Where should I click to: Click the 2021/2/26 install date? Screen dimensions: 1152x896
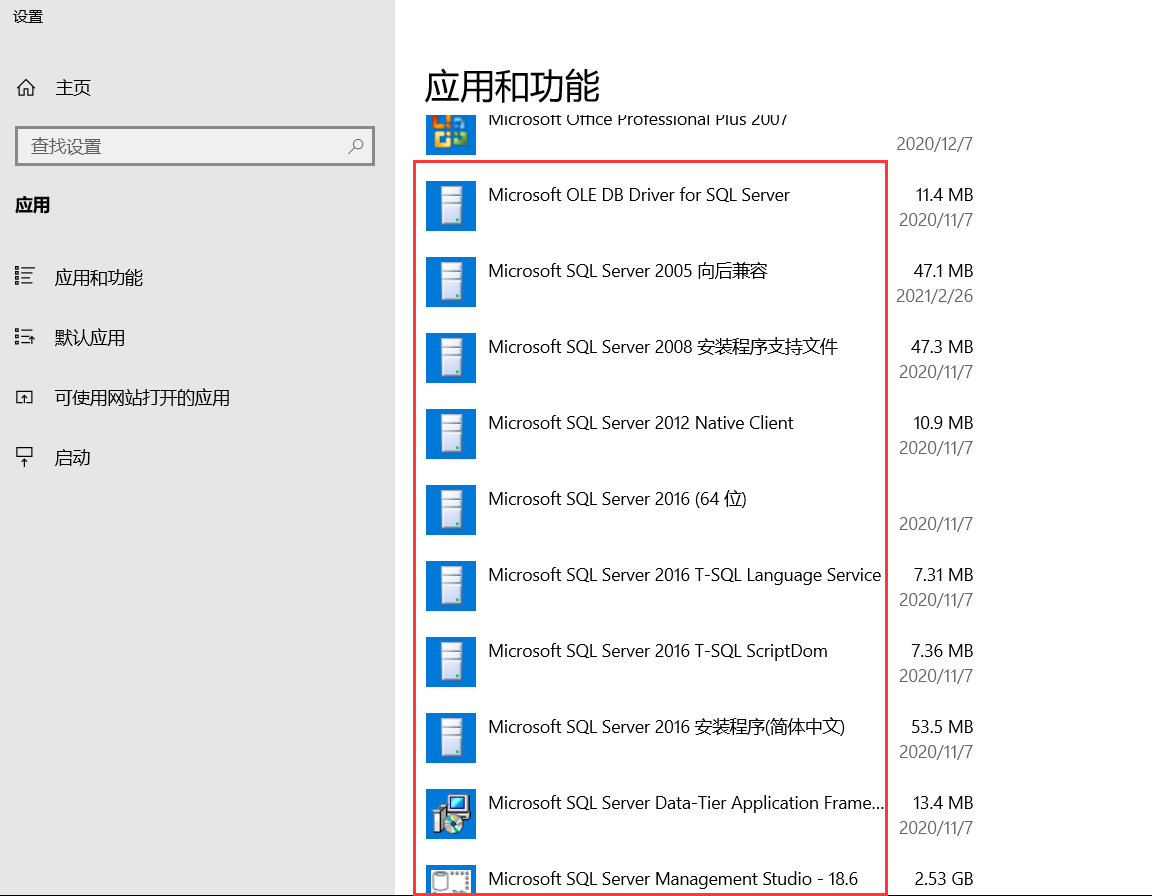tap(935, 296)
